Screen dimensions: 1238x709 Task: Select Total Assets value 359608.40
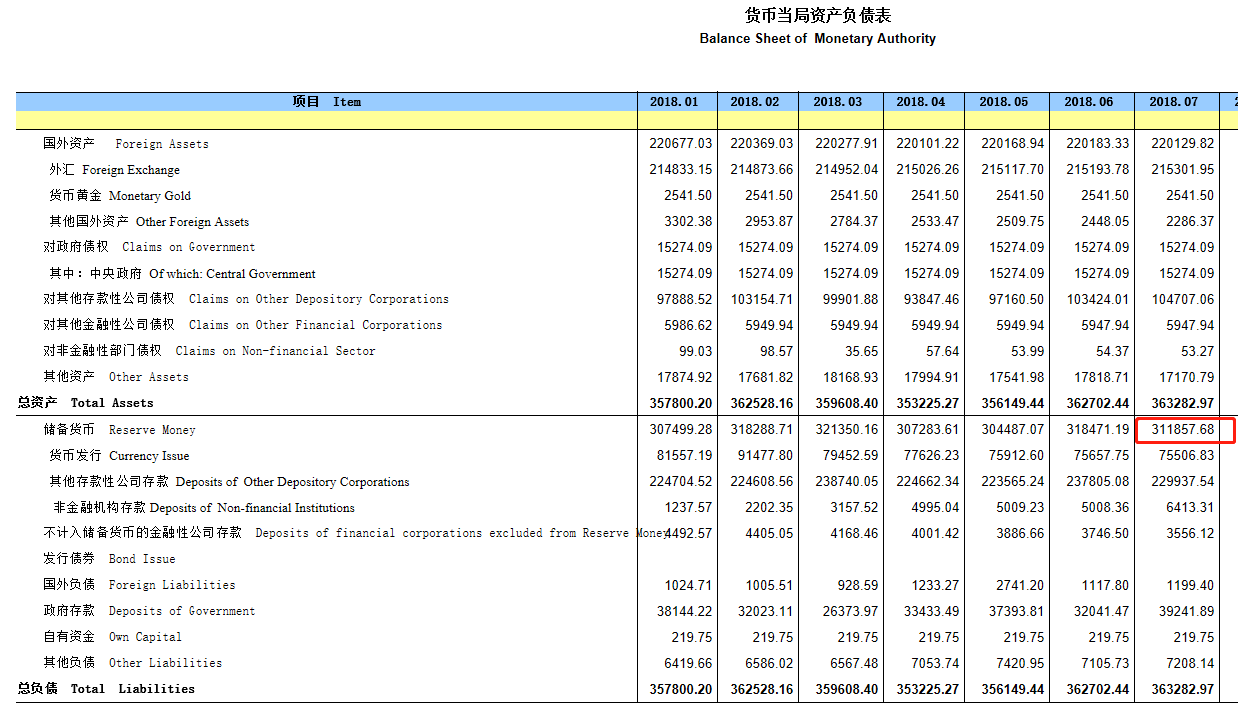pyautogui.click(x=846, y=403)
